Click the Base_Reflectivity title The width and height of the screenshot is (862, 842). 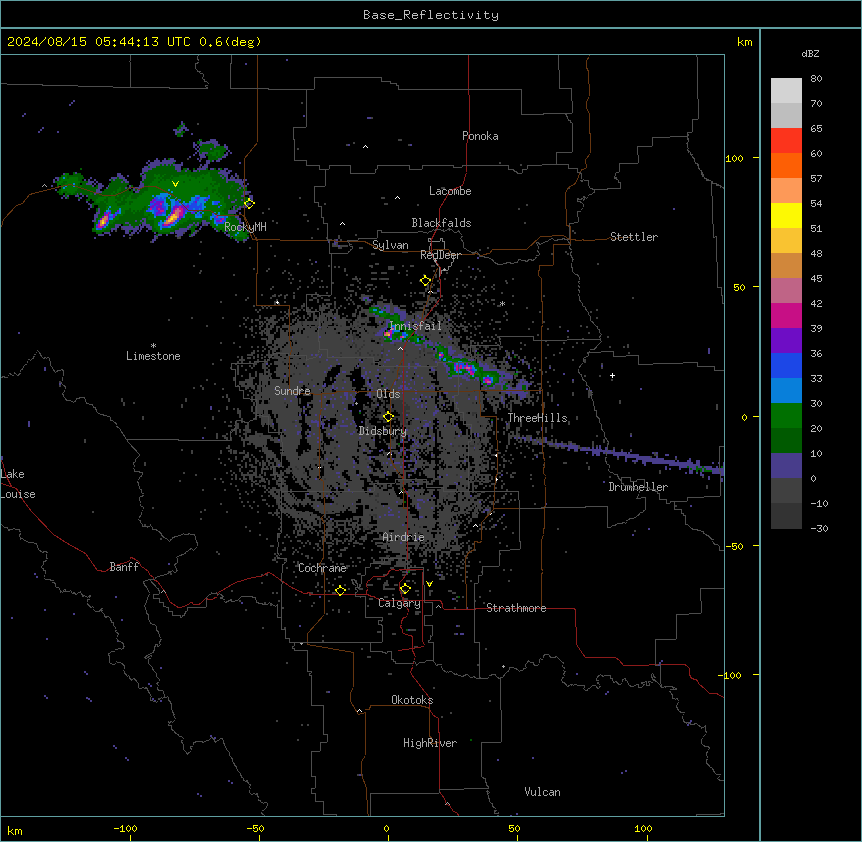pyautogui.click(x=431, y=15)
